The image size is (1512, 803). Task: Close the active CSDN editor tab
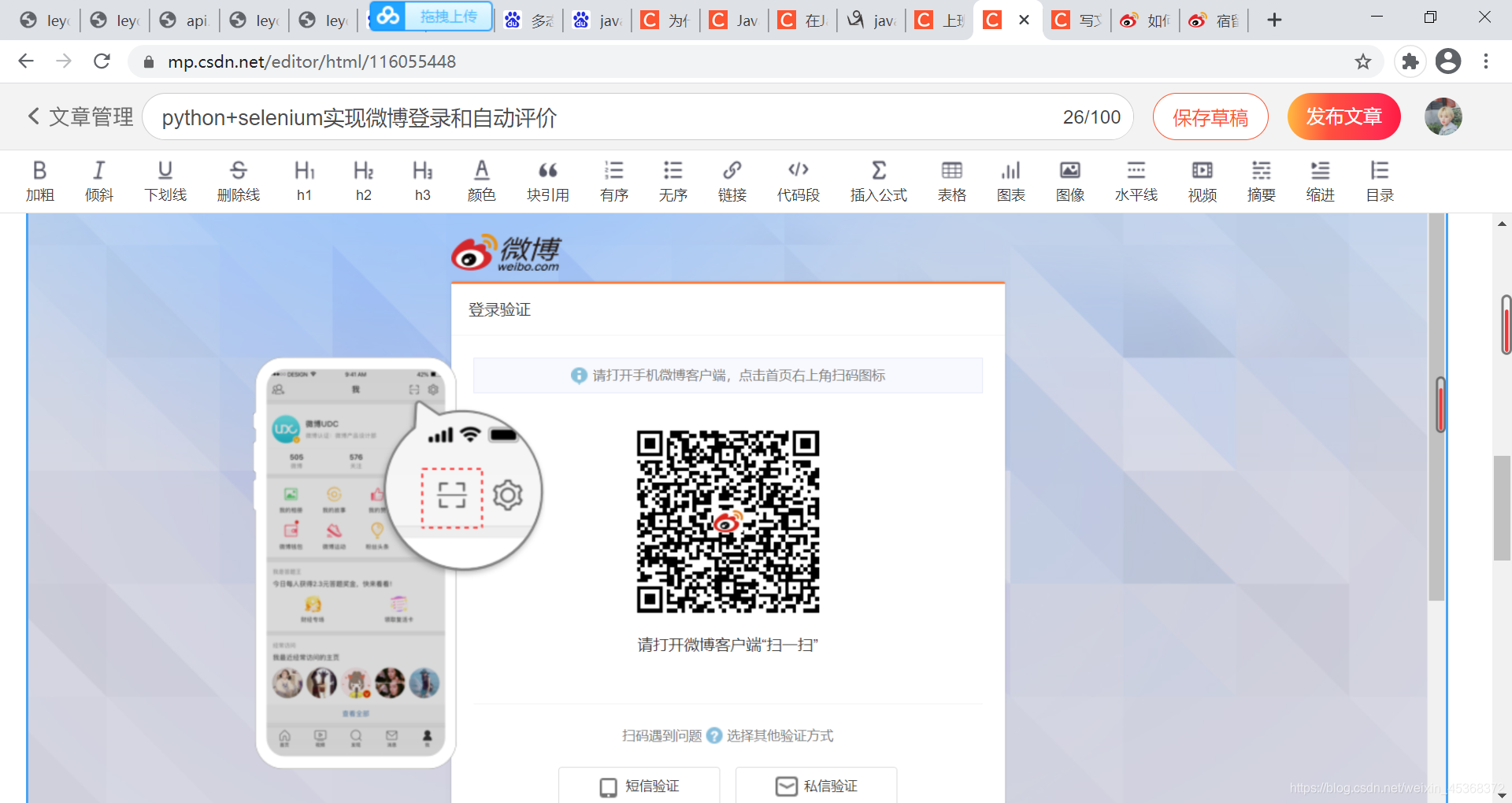click(1024, 20)
